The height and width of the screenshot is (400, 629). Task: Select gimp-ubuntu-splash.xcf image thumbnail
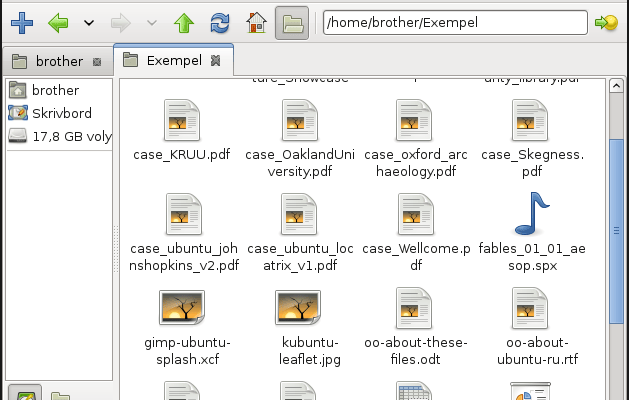pyautogui.click(x=182, y=308)
